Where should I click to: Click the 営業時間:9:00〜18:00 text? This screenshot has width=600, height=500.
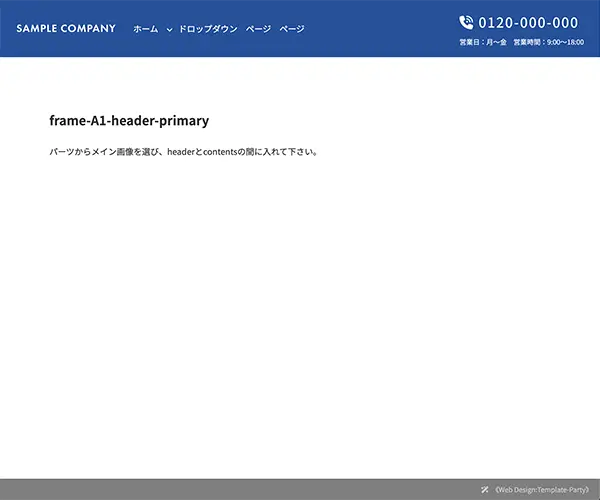coord(548,42)
